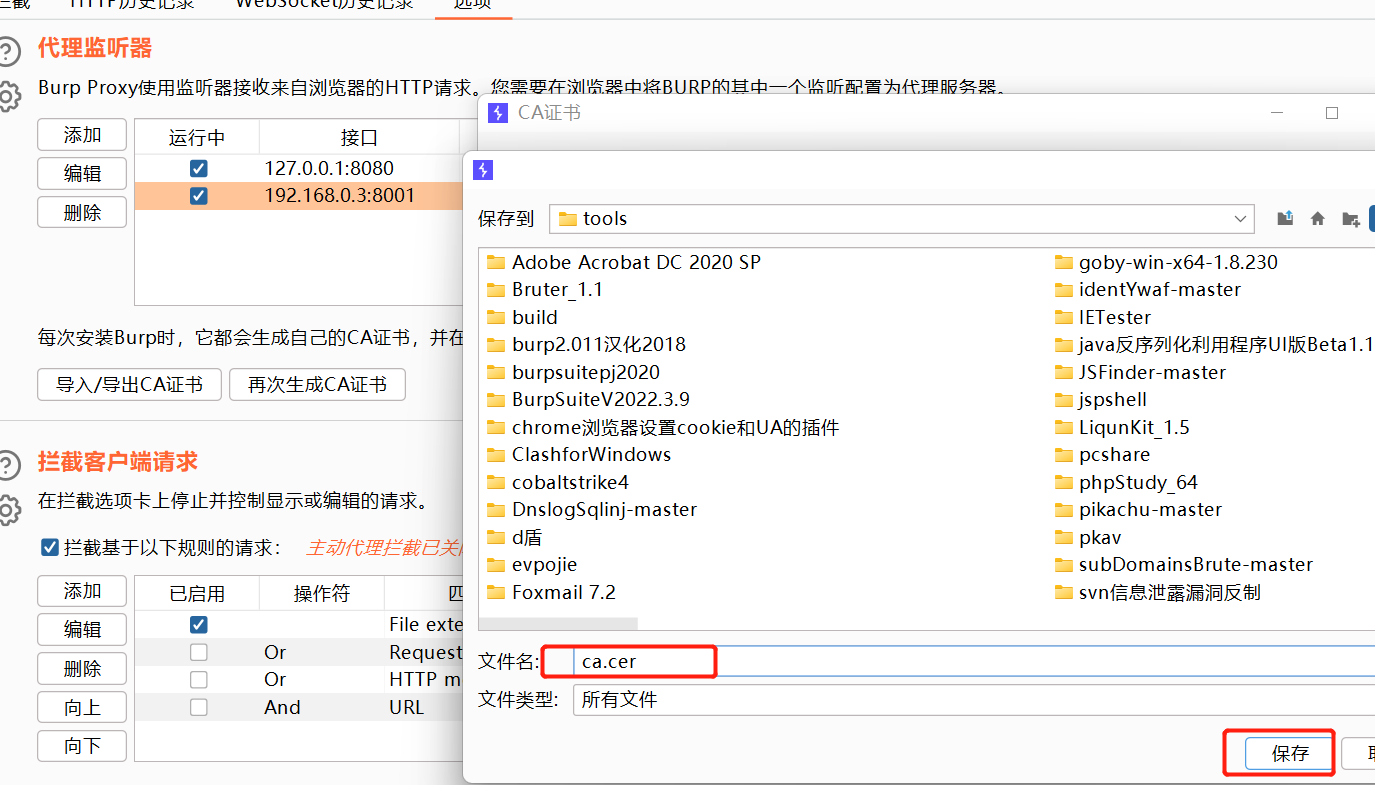Click the 向下 move rule button
Screen dimensions: 1375x785
point(82,746)
